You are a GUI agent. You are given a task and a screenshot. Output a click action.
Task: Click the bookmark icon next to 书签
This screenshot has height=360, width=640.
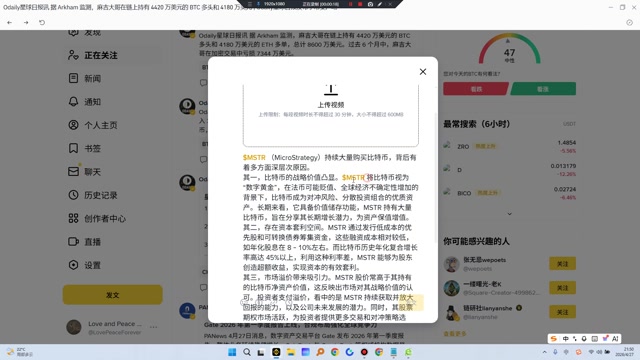(73, 148)
